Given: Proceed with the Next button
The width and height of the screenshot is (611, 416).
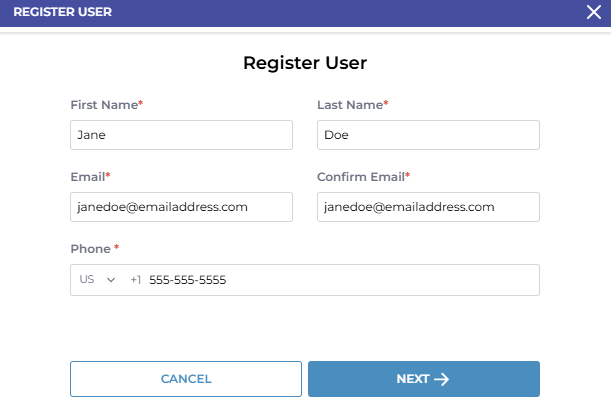Looking at the screenshot, I should [423, 379].
